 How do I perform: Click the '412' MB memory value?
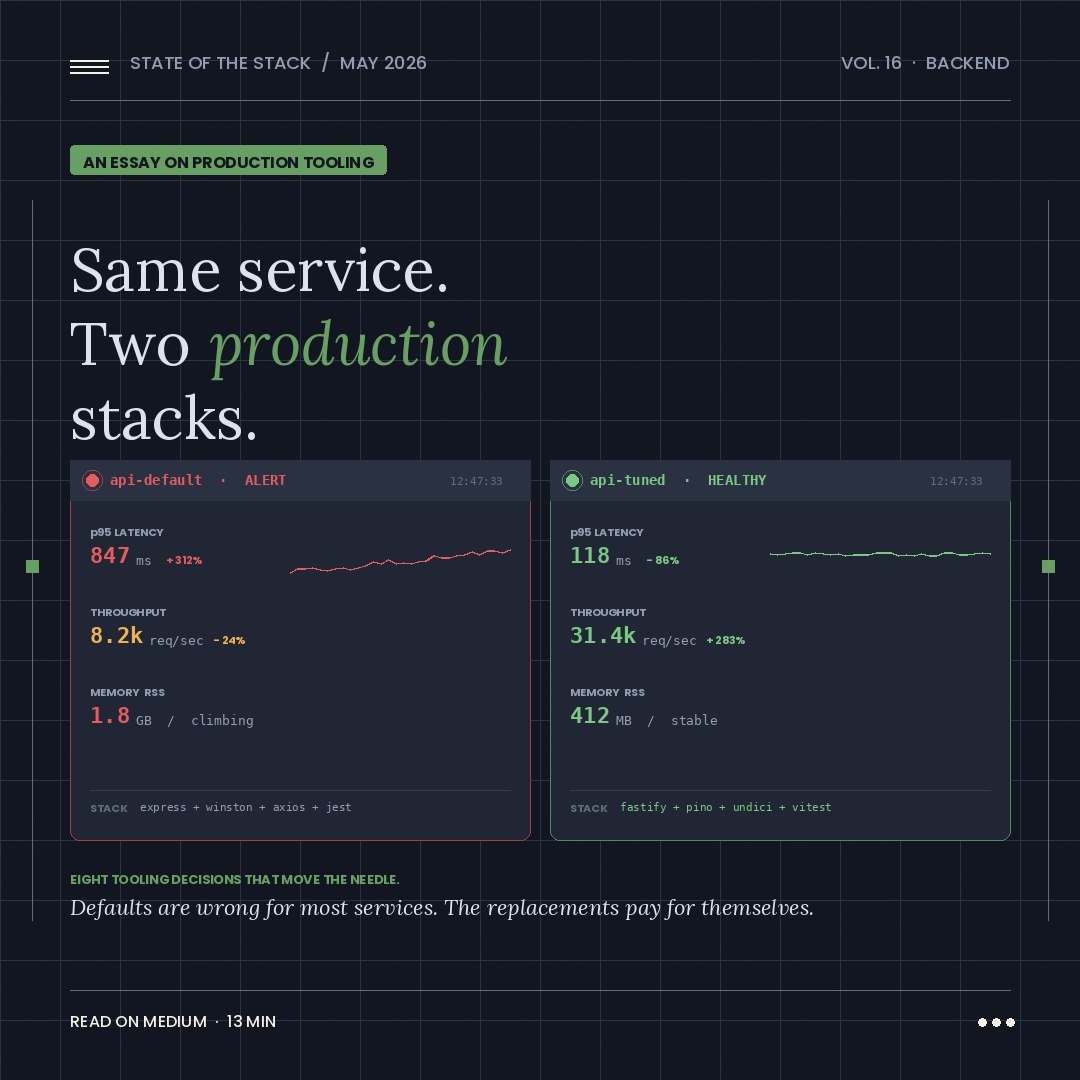pyautogui.click(x=590, y=715)
